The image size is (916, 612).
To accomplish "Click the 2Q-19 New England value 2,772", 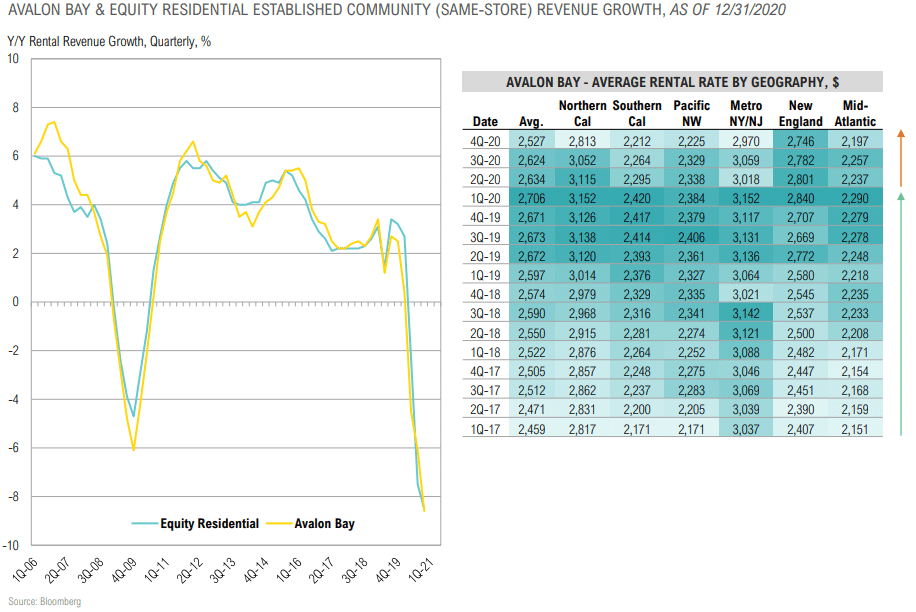I will pos(800,256).
